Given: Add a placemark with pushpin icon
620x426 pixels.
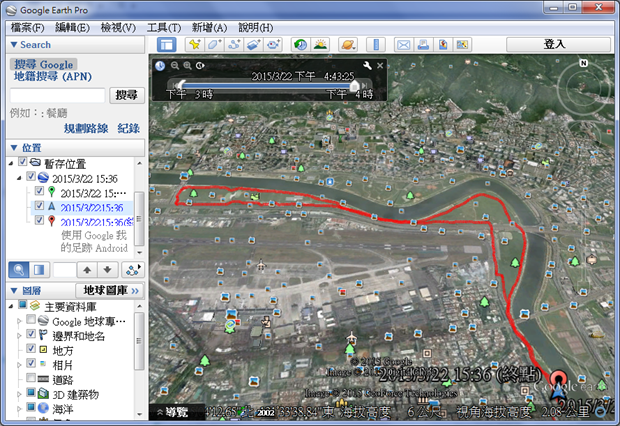Looking at the screenshot, I should click(x=195, y=45).
